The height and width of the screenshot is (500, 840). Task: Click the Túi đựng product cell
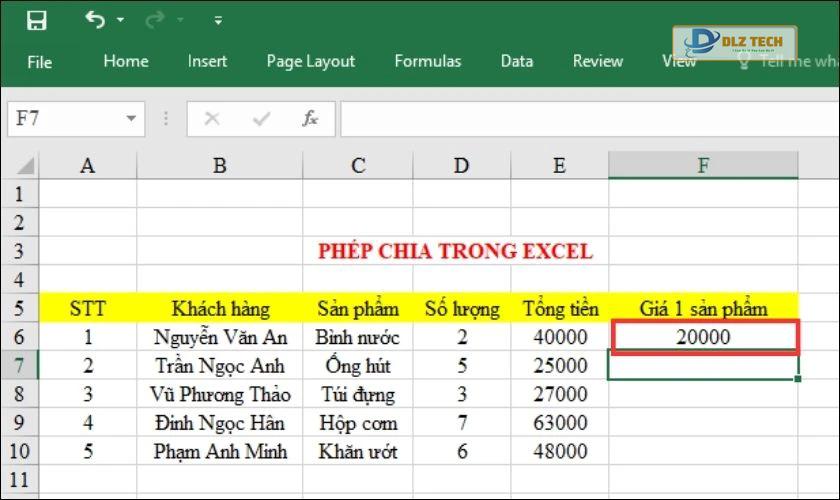point(358,394)
